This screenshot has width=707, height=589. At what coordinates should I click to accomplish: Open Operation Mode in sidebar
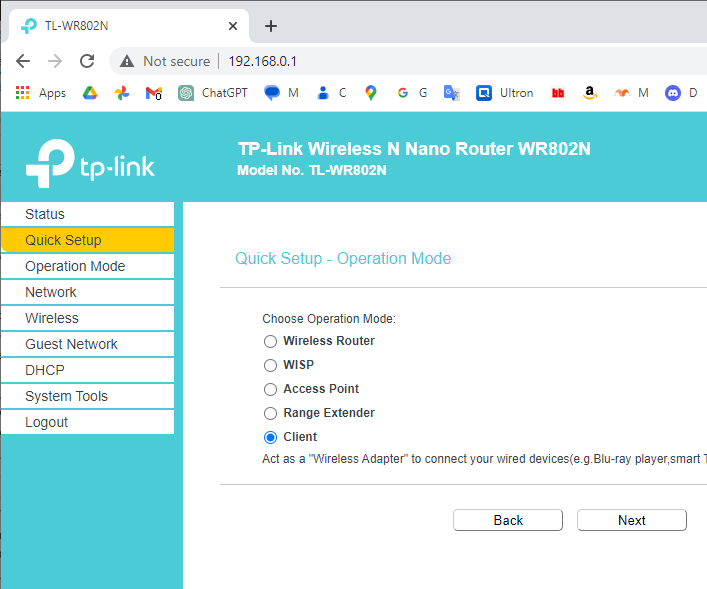pyautogui.click(x=88, y=266)
